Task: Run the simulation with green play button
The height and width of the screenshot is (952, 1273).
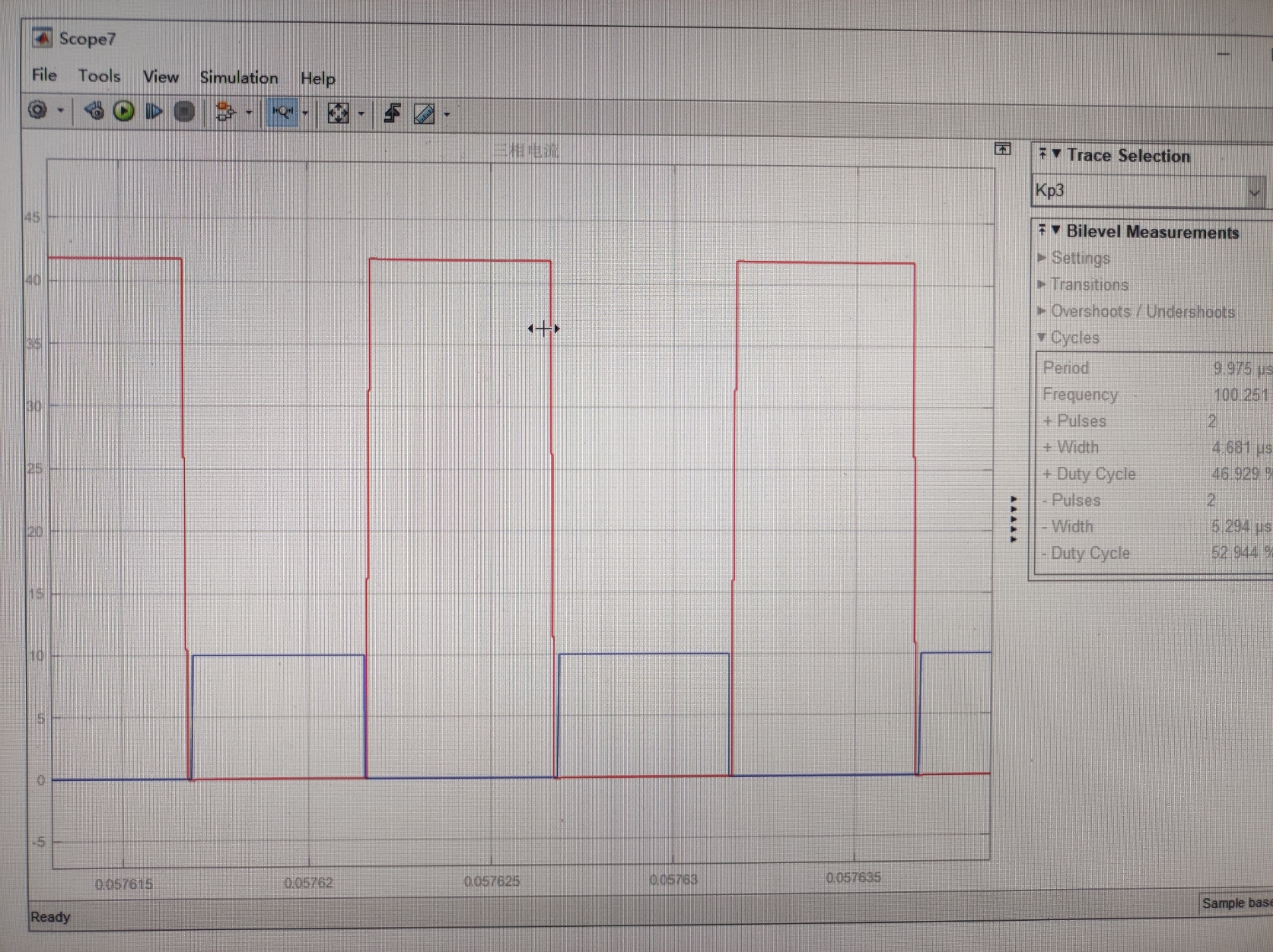Action: click(x=124, y=111)
